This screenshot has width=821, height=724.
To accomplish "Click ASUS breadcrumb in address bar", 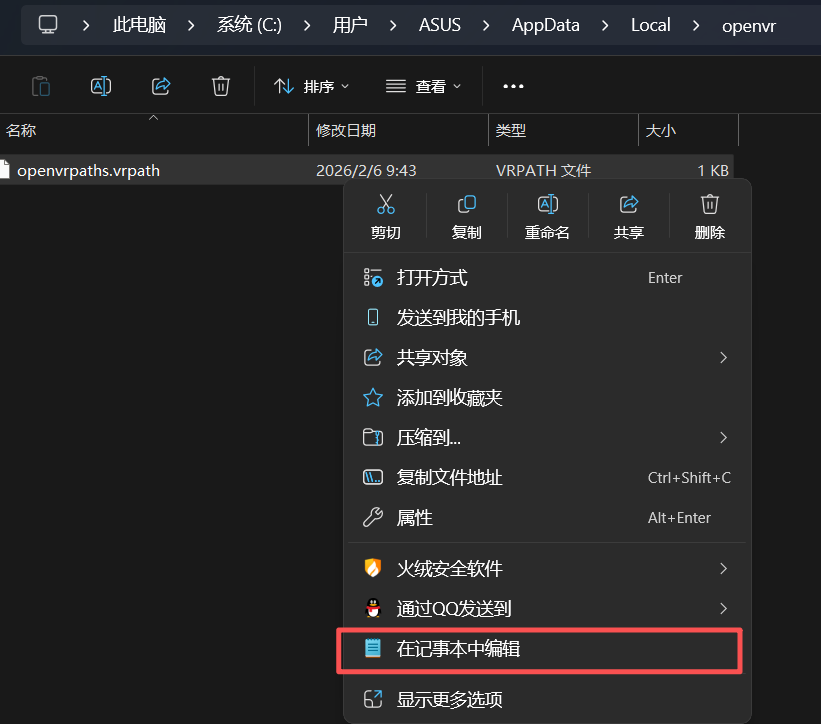I will tap(440, 25).
